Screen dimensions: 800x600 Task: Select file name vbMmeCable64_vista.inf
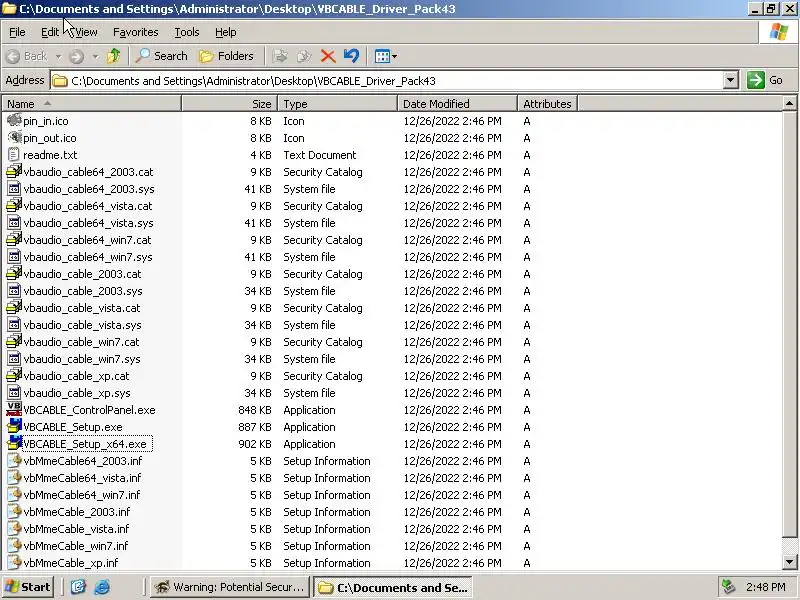click(x=82, y=478)
